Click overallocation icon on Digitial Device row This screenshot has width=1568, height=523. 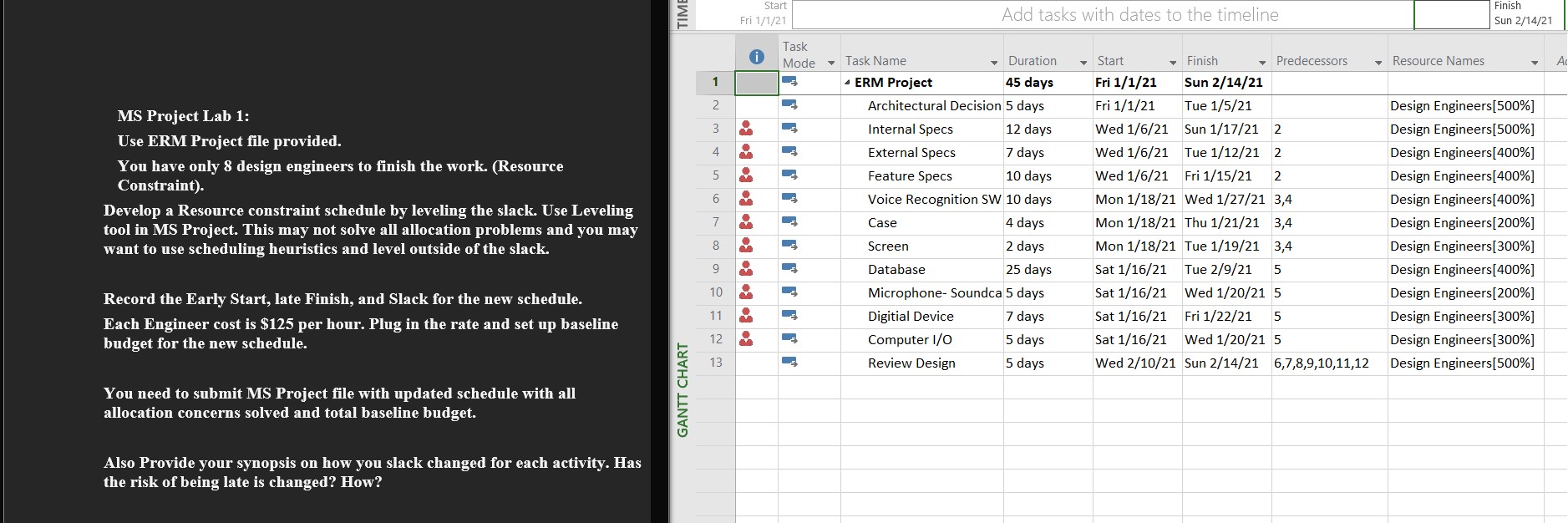click(746, 316)
